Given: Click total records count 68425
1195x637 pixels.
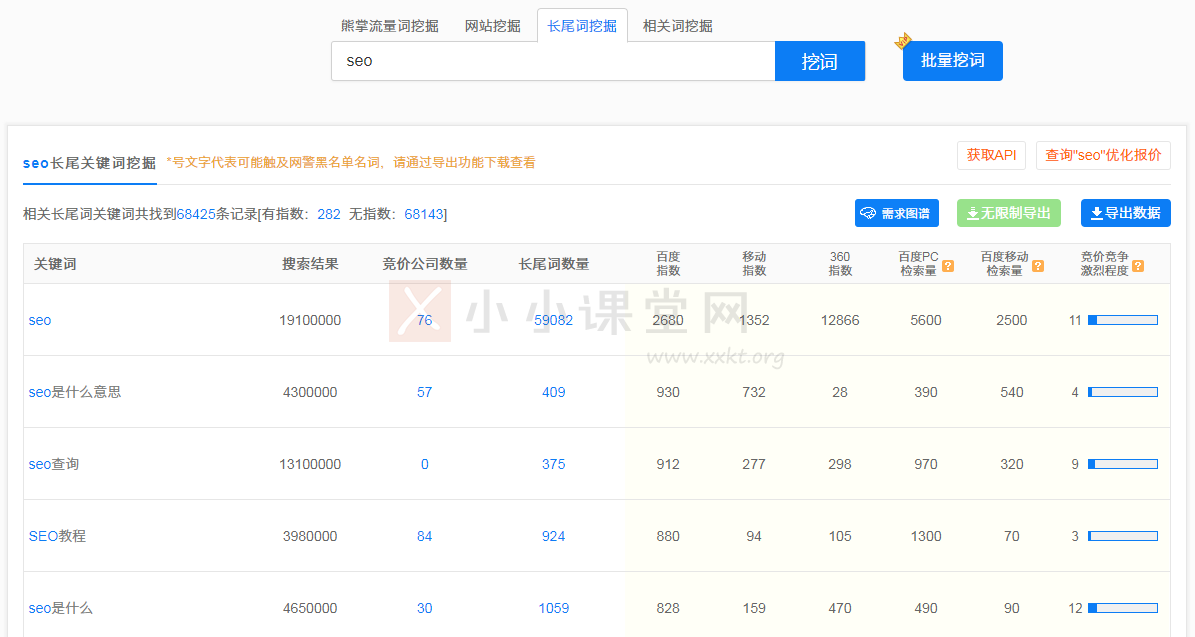Looking at the screenshot, I should [196, 214].
